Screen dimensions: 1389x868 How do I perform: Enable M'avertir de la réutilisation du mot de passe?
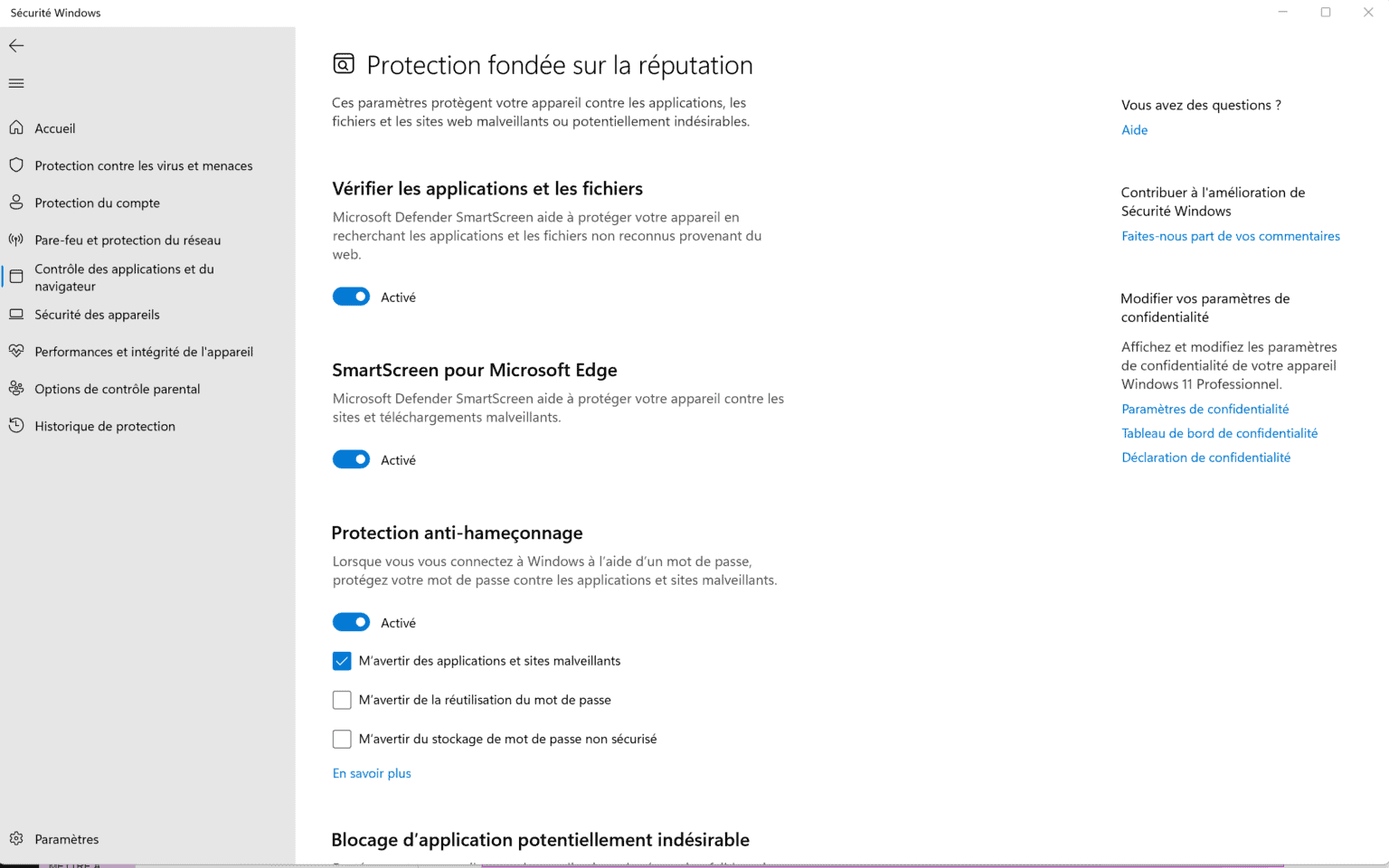(x=342, y=700)
